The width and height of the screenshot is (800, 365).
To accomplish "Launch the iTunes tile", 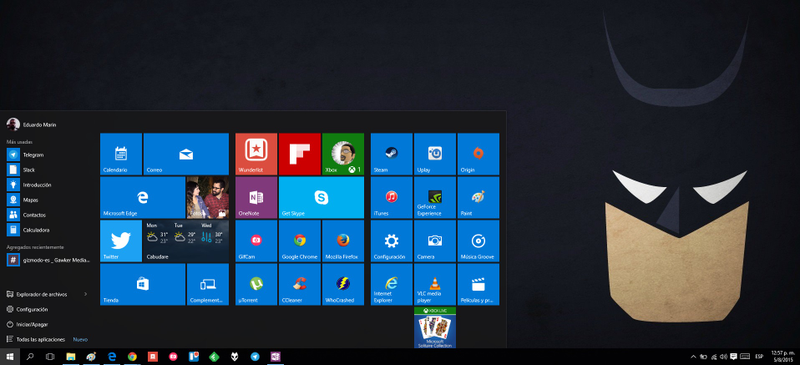I will coord(391,198).
